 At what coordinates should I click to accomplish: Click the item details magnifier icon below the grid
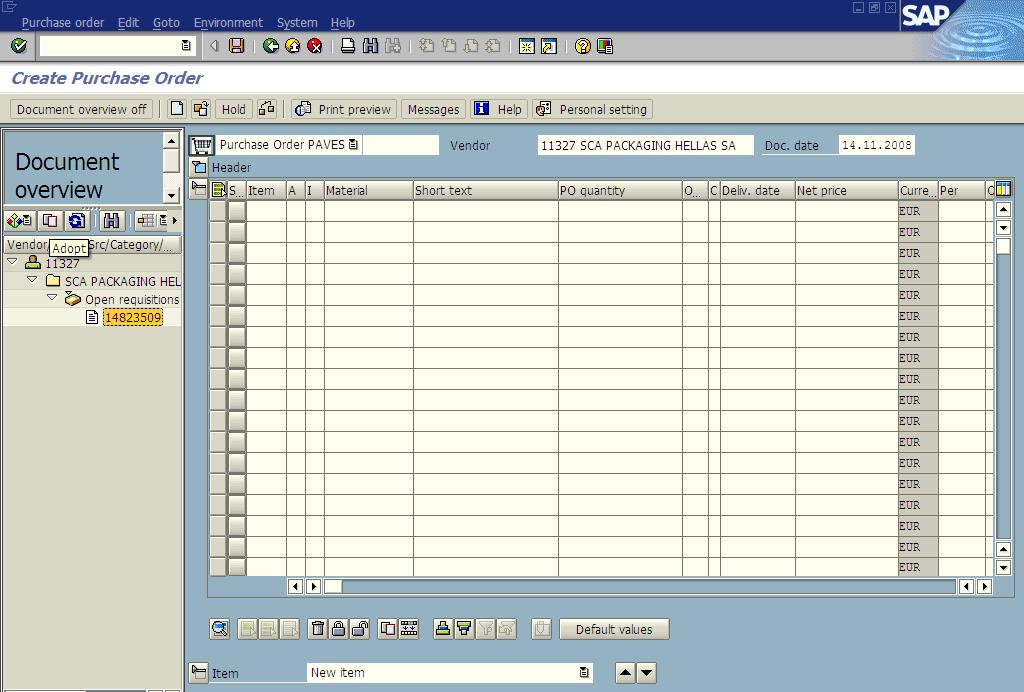click(220, 629)
